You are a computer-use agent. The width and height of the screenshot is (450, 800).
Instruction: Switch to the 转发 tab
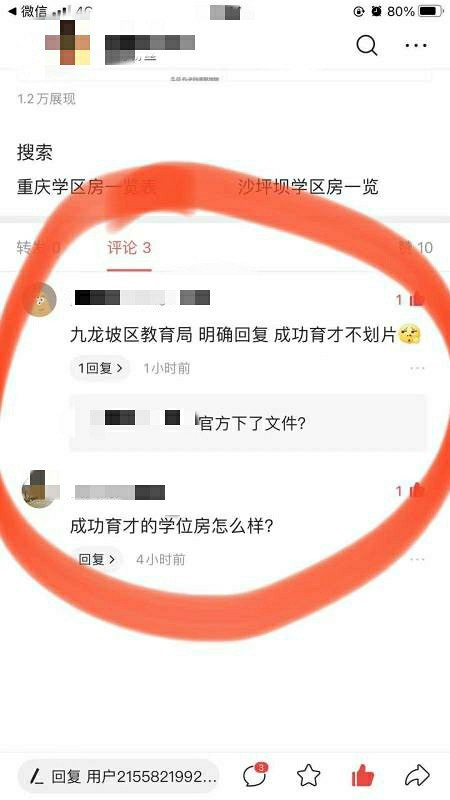point(39,248)
